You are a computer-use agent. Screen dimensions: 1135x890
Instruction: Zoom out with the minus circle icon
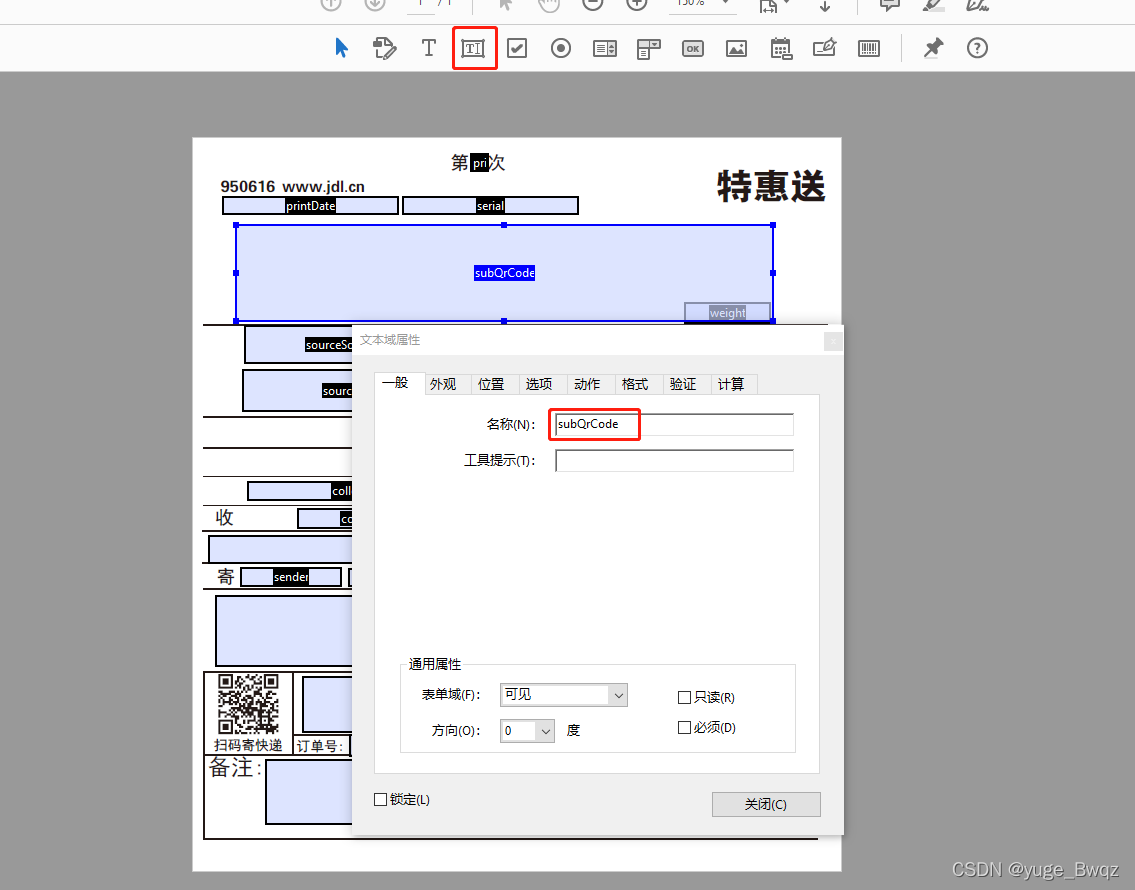(x=593, y=4)
